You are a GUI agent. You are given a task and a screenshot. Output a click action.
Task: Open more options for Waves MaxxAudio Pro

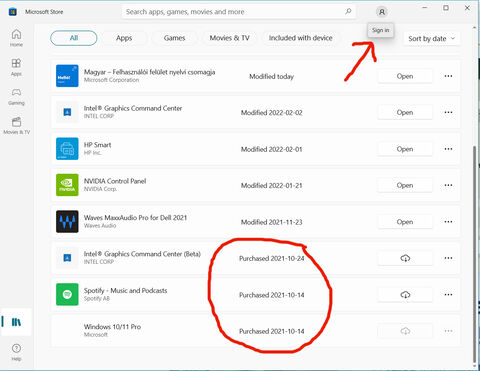click(448, 222)
